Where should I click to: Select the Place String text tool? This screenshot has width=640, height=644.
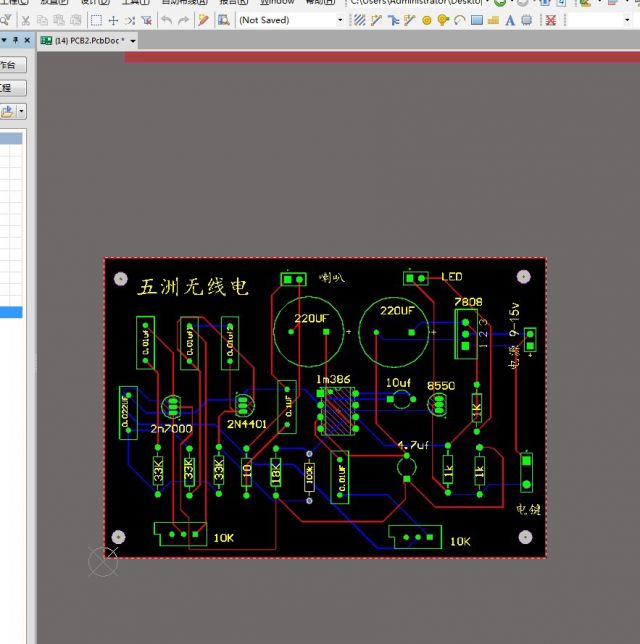click(510, 20)
